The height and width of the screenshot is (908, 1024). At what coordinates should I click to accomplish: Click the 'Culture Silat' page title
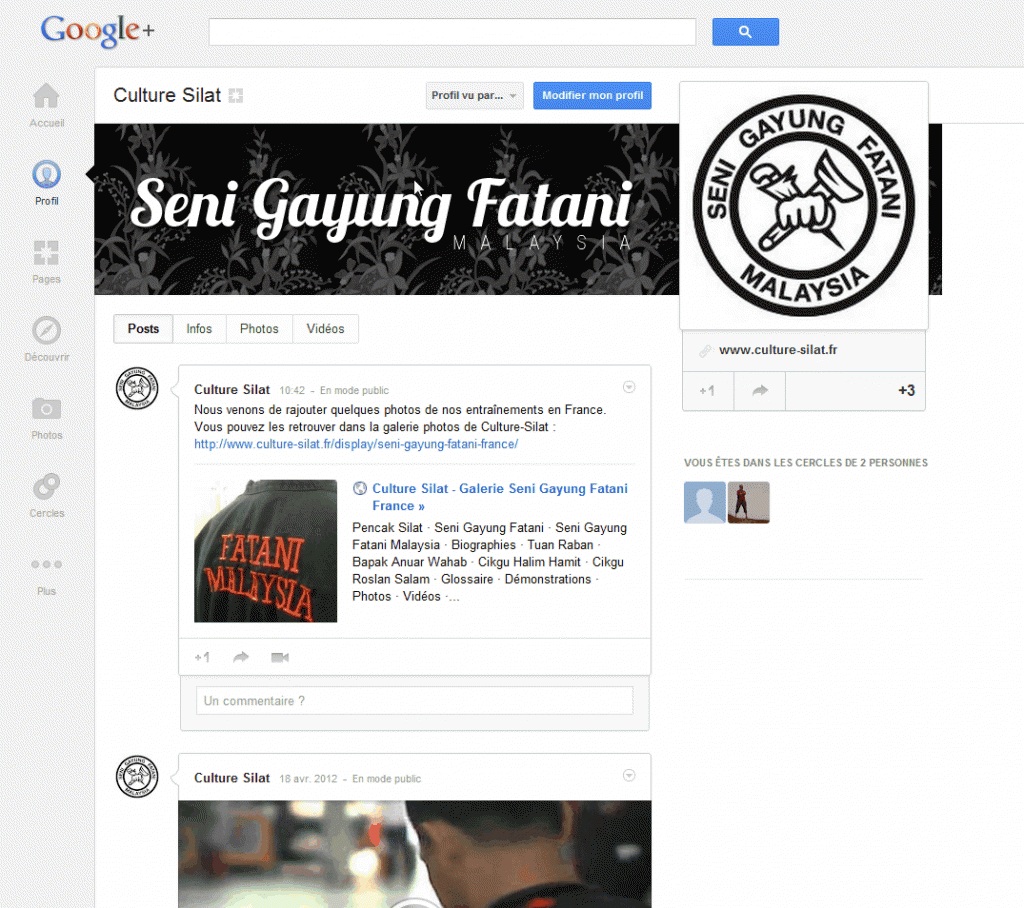point(167,95)
